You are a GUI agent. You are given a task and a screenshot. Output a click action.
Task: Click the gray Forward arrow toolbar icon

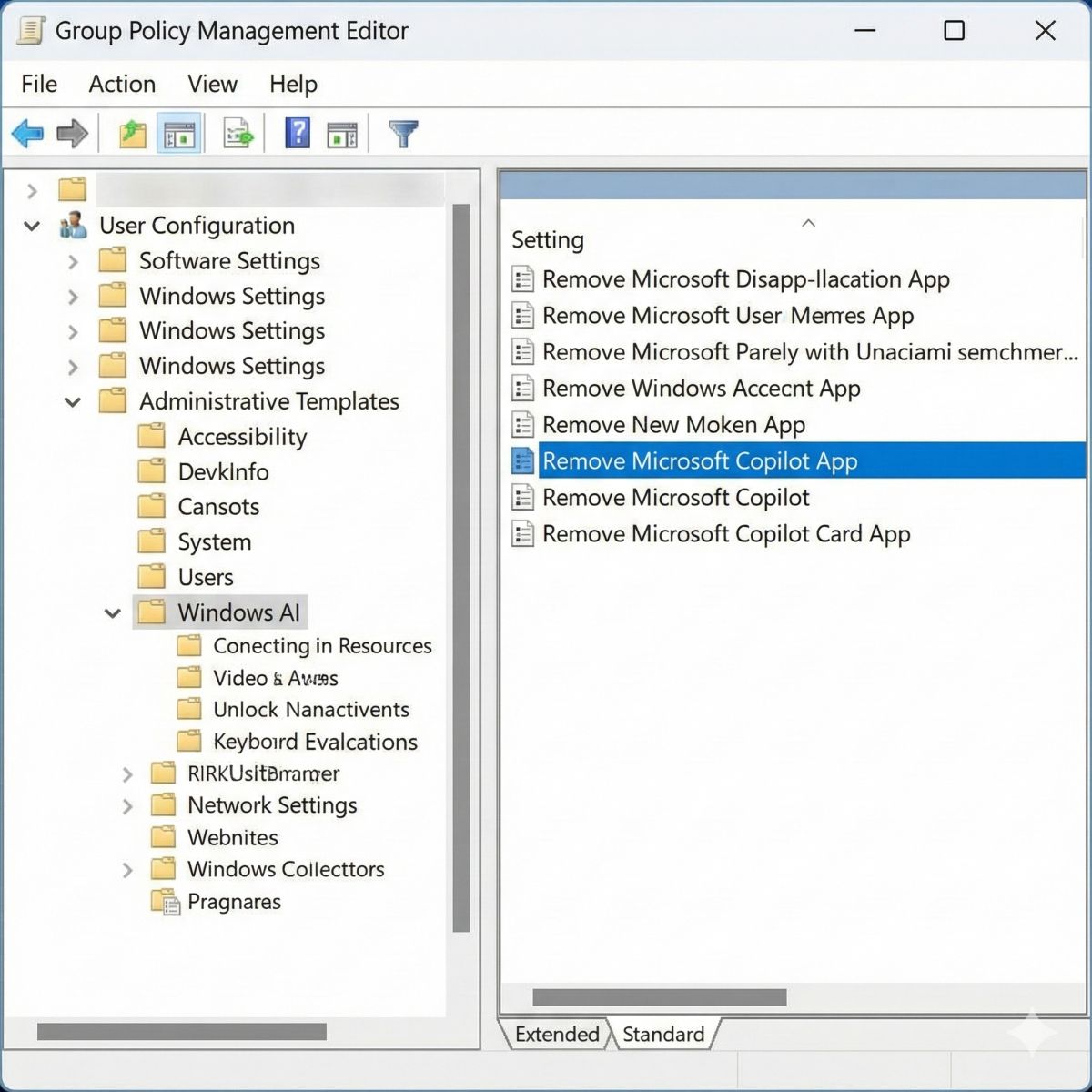click(72, 135)
